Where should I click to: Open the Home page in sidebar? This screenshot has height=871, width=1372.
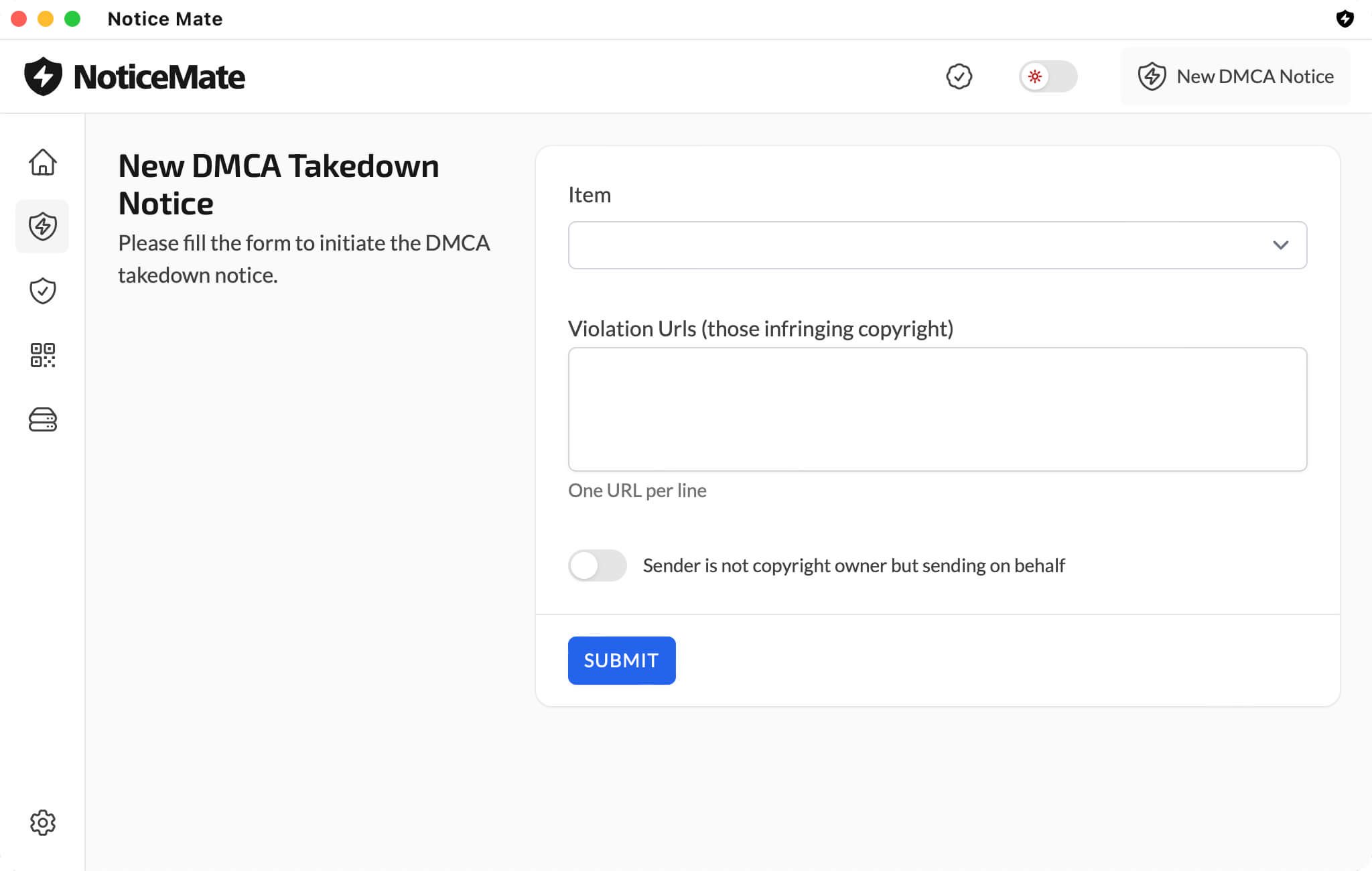[42, 162]
